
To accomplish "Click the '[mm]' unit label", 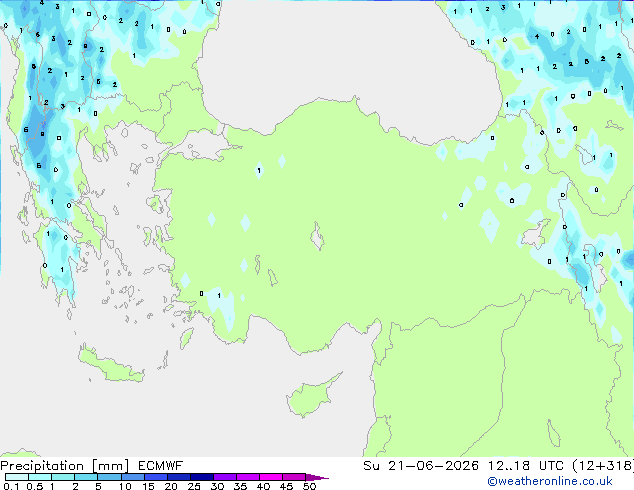I will [x=111, y=466].
